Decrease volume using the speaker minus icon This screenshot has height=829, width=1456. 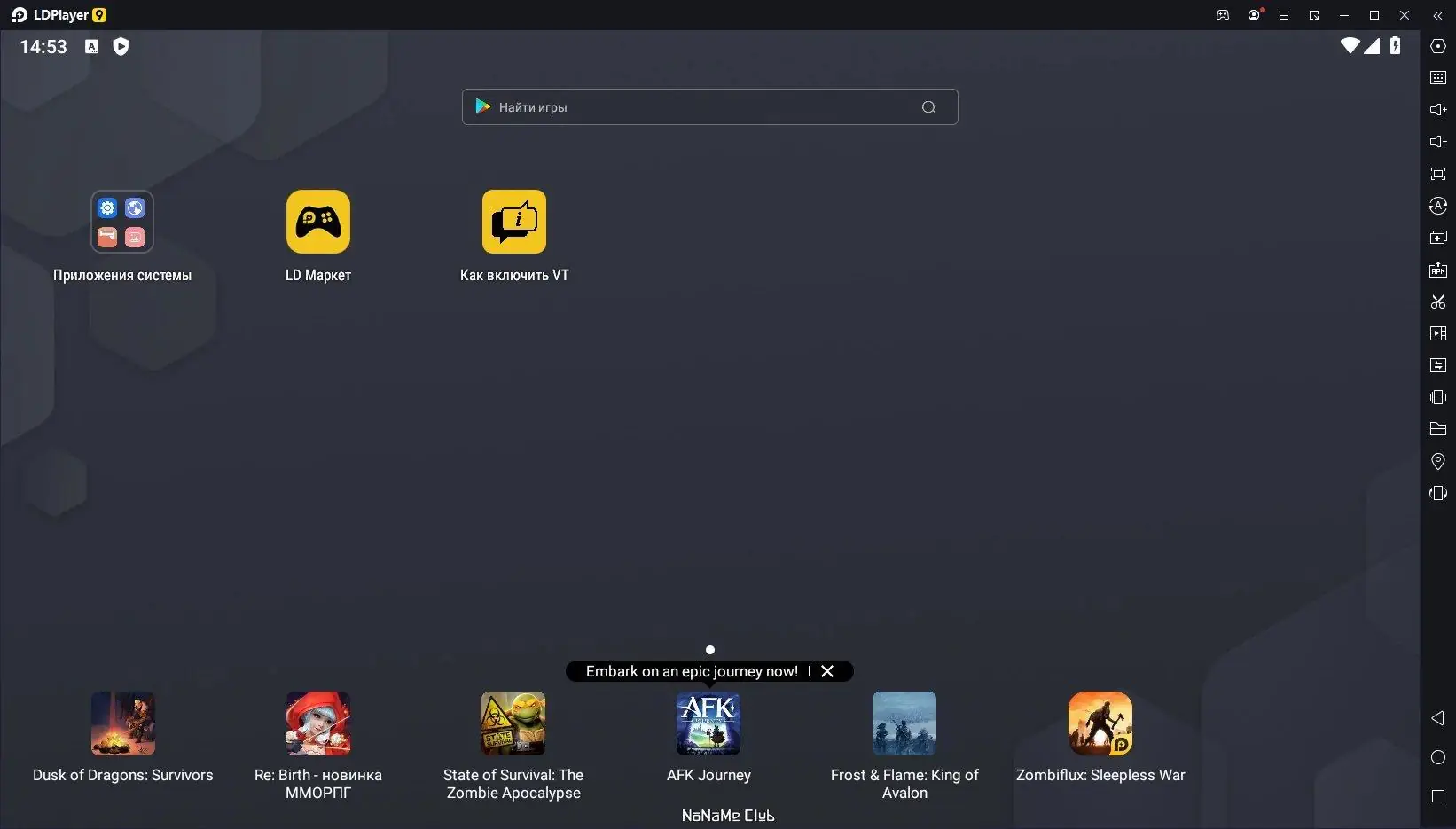click(1438, 142)
